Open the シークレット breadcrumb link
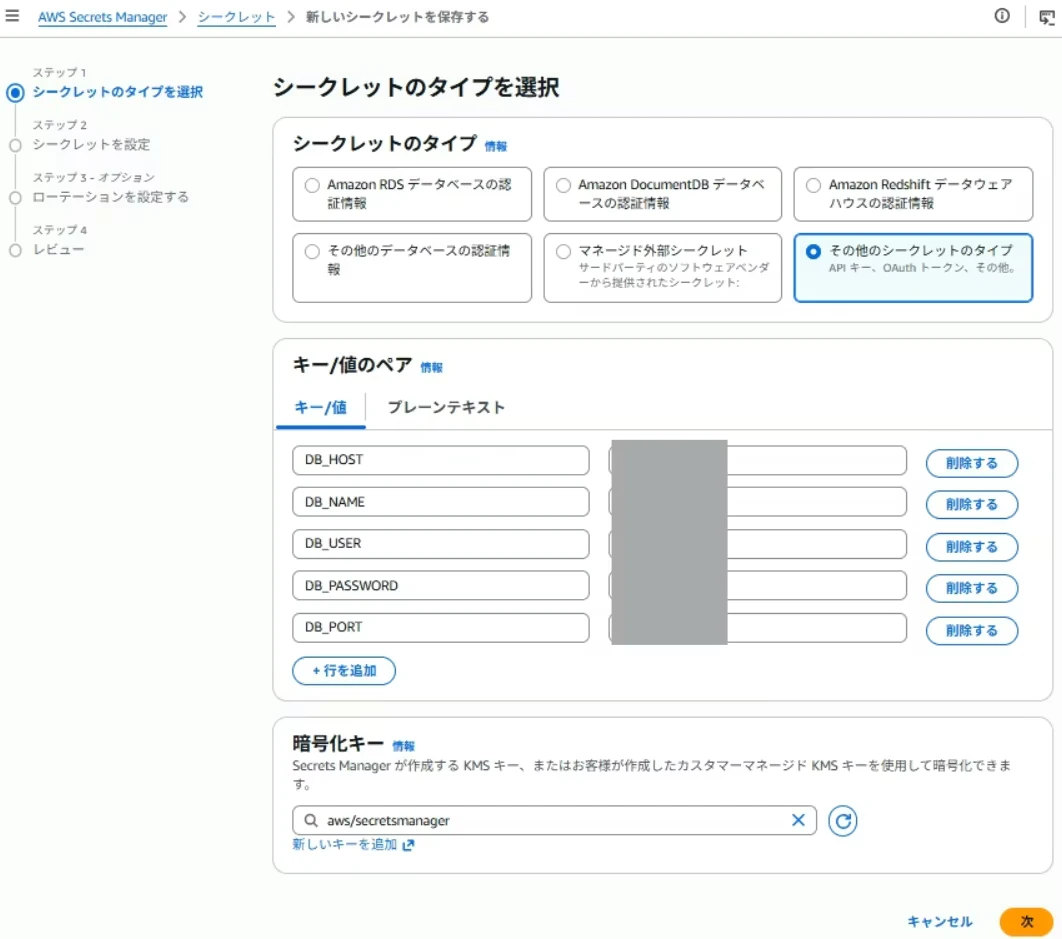 point(236,17)
